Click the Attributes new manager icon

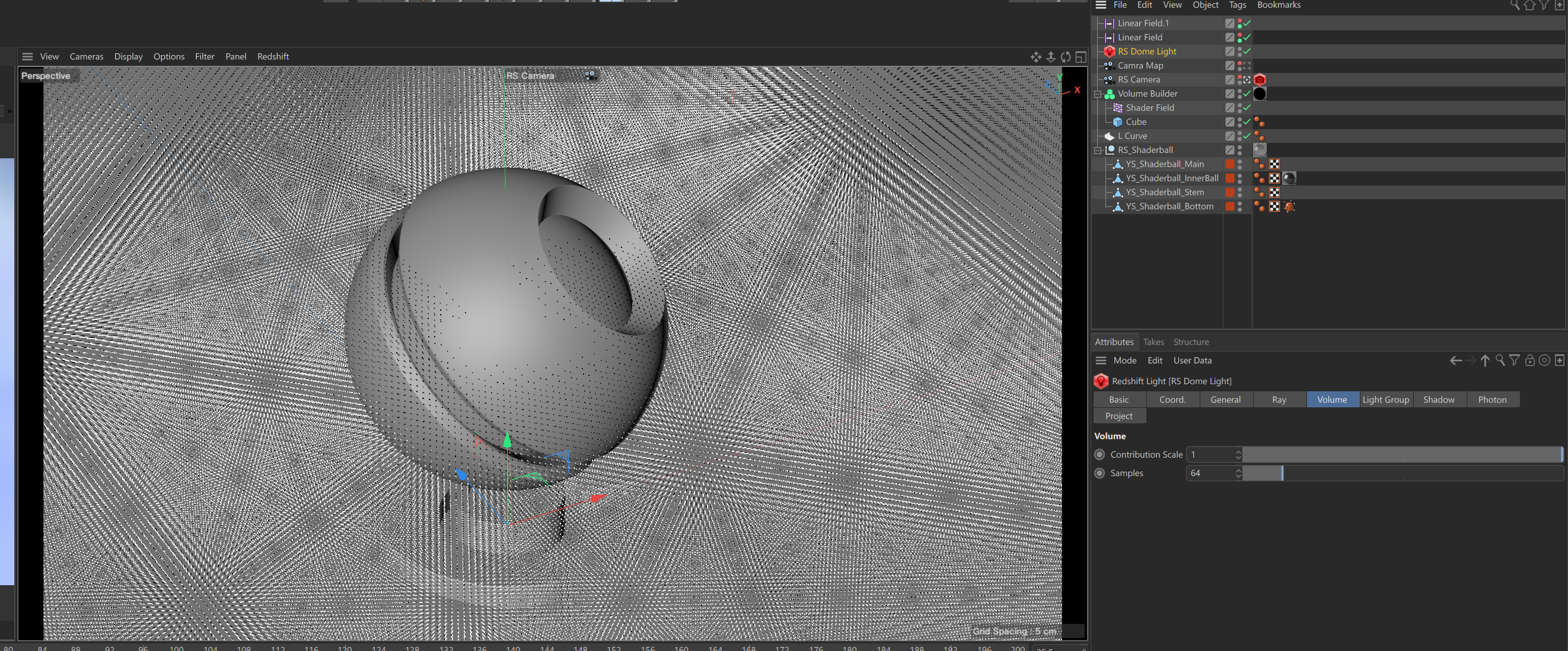pos(1560,361)
